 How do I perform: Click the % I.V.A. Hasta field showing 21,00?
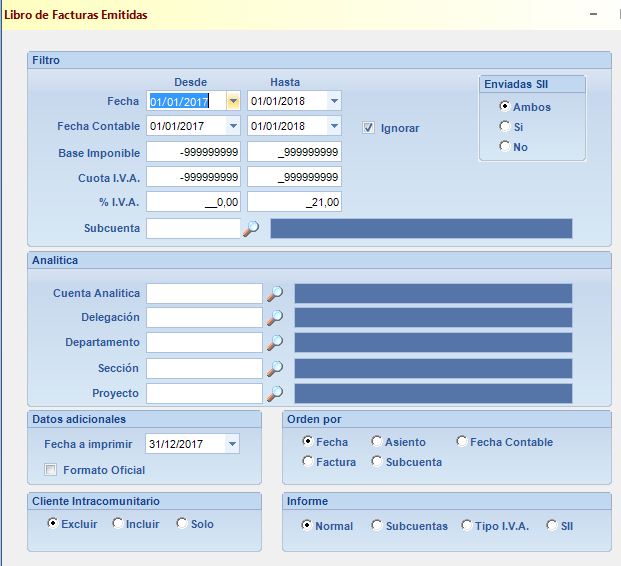[x=294, y=202]
